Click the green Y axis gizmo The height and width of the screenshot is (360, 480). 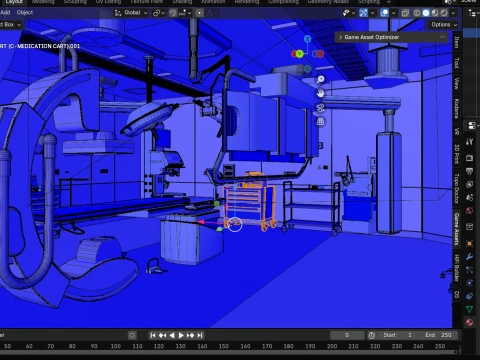(300, 54)
